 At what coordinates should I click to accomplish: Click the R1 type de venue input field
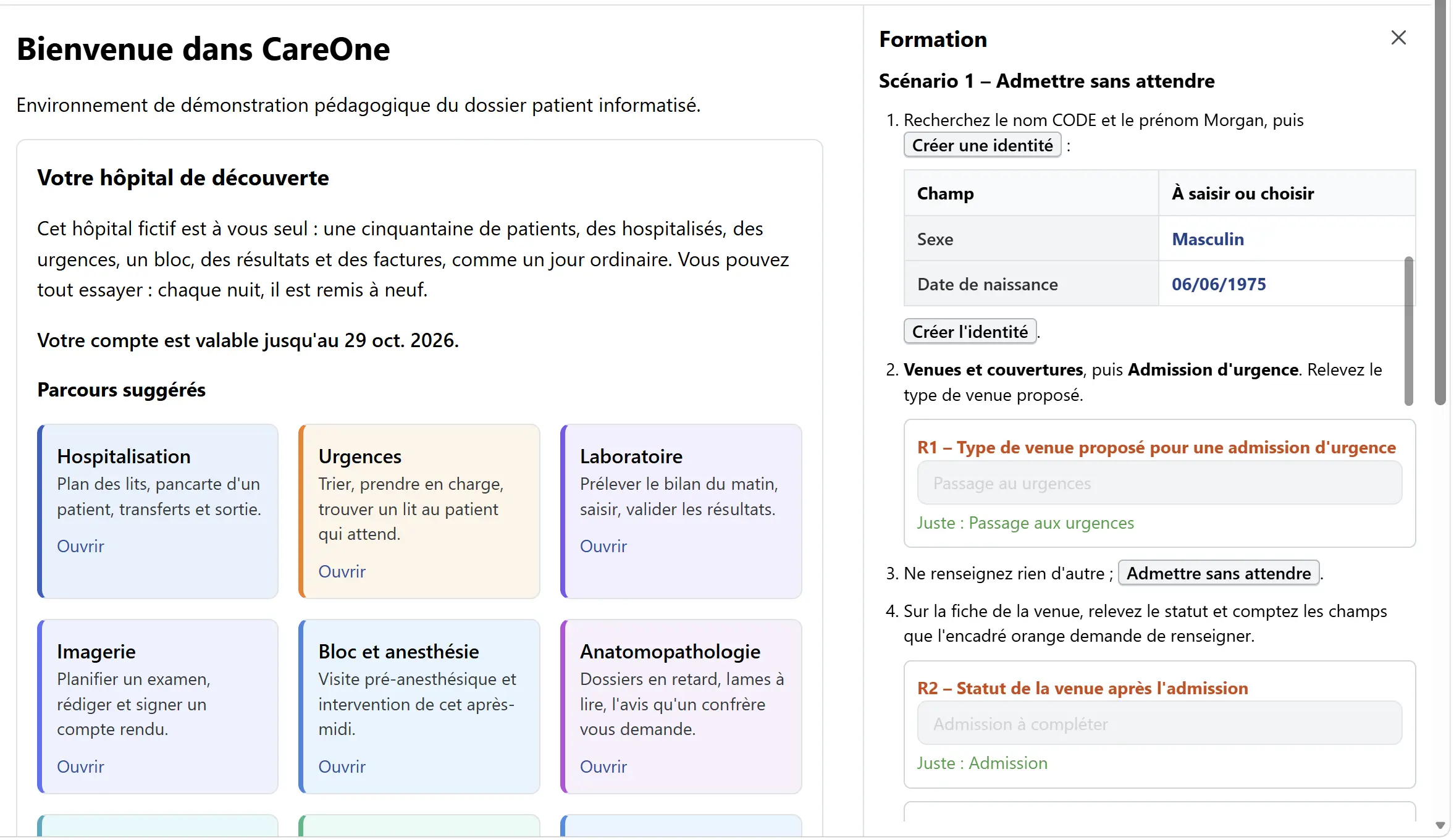pos(1159,483)
